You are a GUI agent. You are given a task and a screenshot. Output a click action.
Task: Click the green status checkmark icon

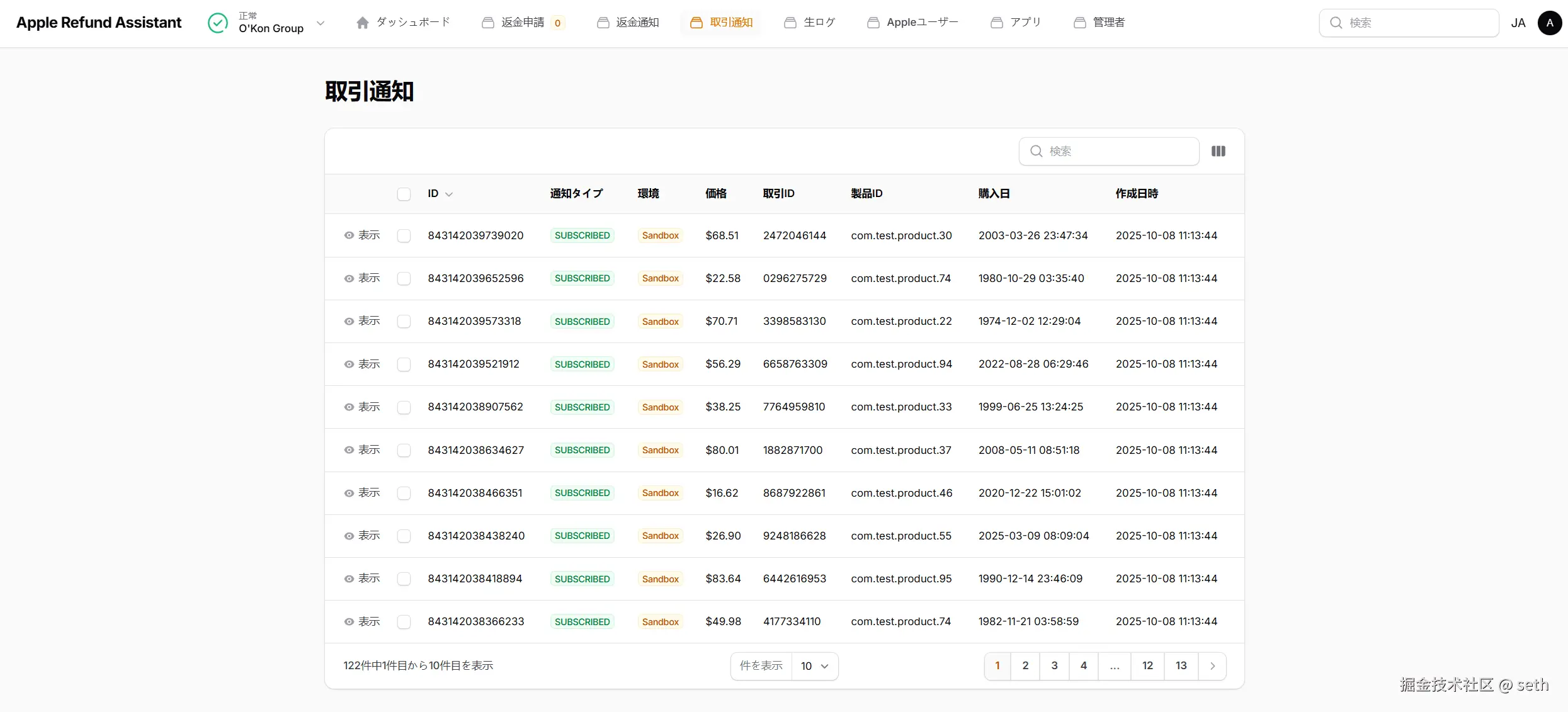click(x=218, y=23)
